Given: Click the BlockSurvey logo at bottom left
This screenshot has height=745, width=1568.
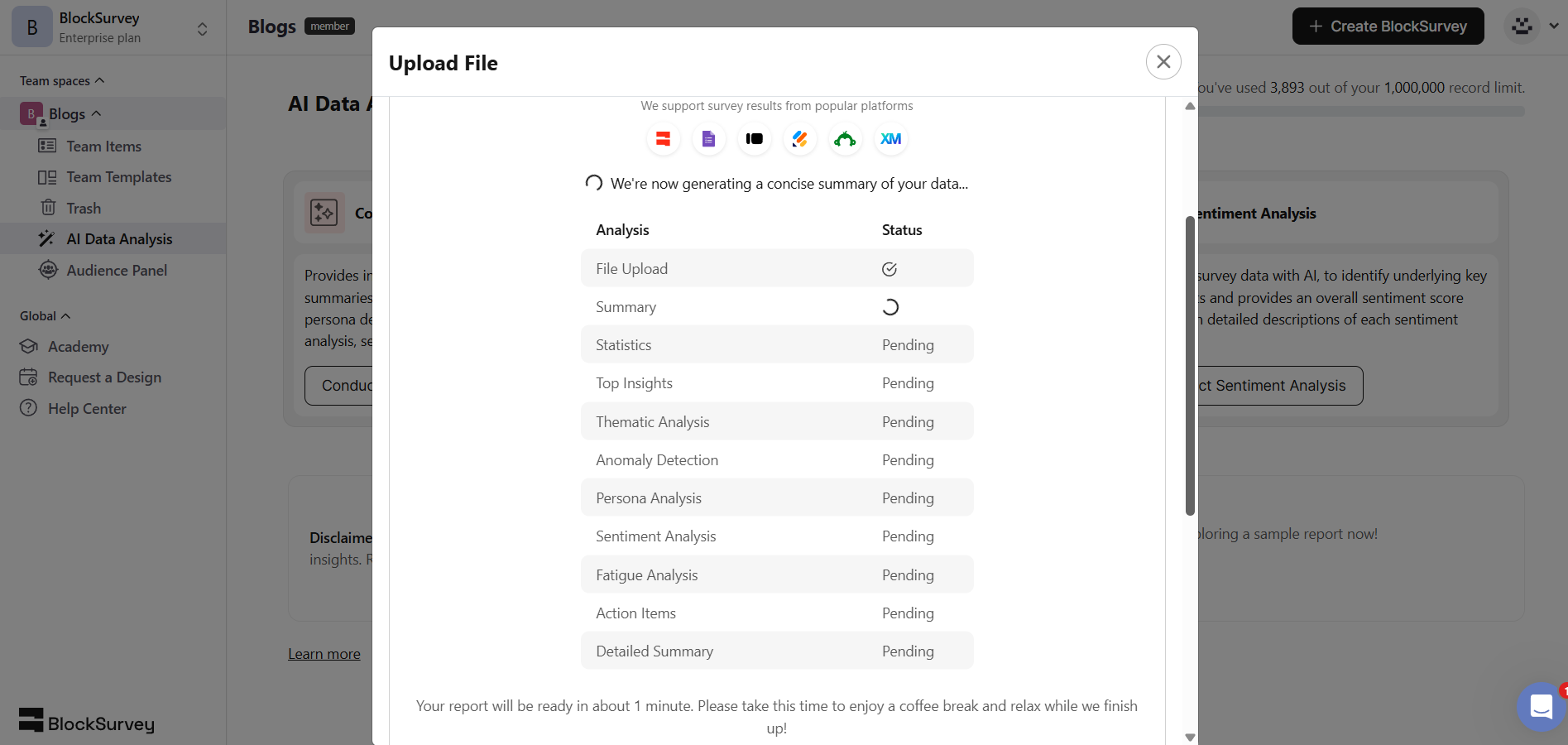Looking at the screenshot, I should click(x=87, y=722).
